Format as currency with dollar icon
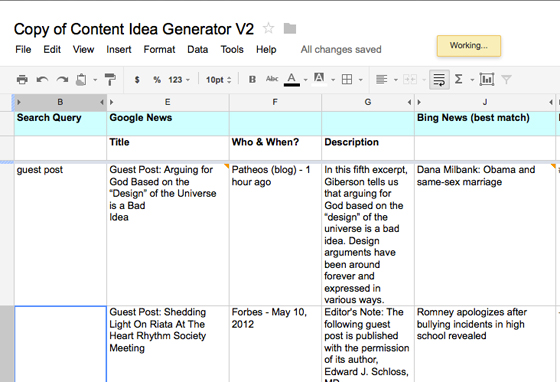 pyautogui.click(x=137, y=80)
